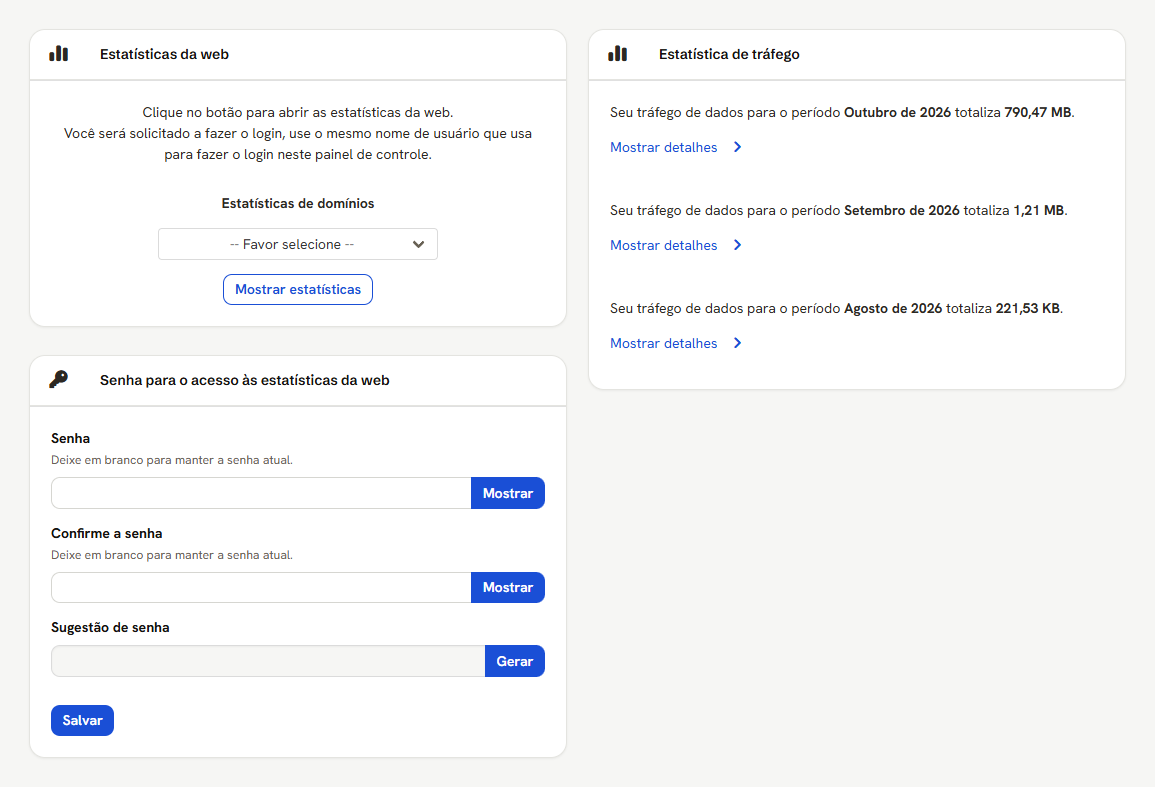Reveal the Senha field with its Mostrar button
The width and height of the screenshot is (1155, 787).
tap(508, 493)
